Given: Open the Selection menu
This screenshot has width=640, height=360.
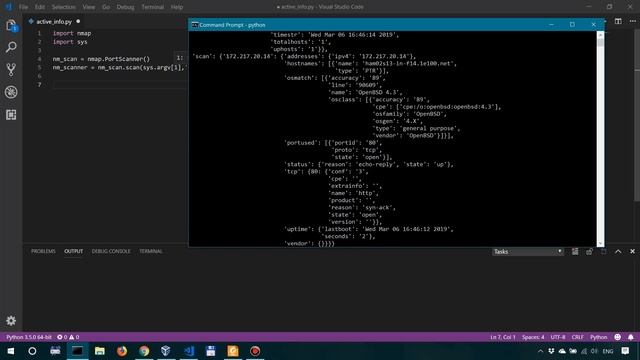Looking at the screenshot, I should tap(64, 7).
